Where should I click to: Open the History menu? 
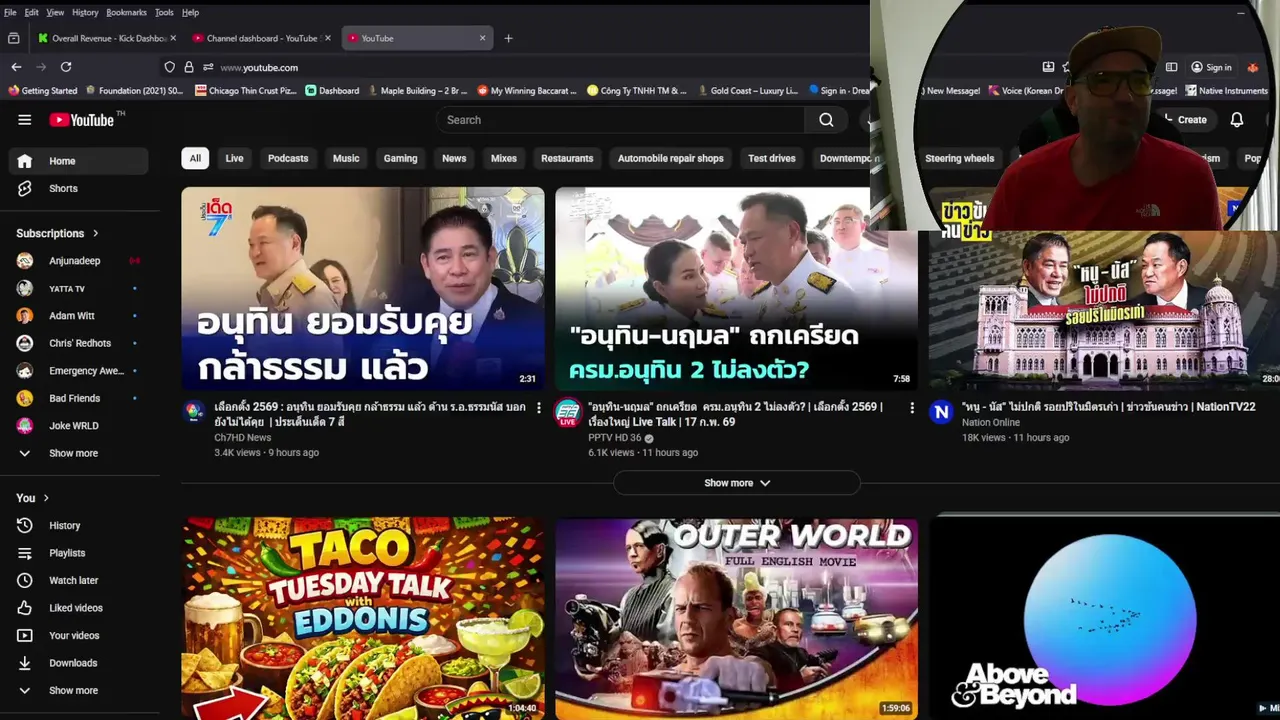click(85, 12)
